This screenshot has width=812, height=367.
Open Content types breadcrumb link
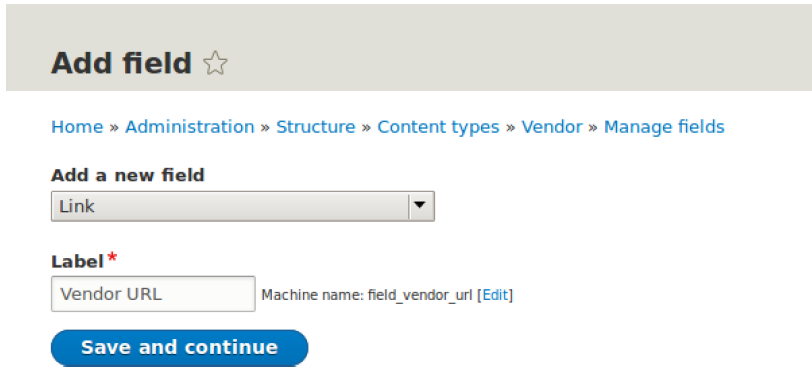(438, 127)
